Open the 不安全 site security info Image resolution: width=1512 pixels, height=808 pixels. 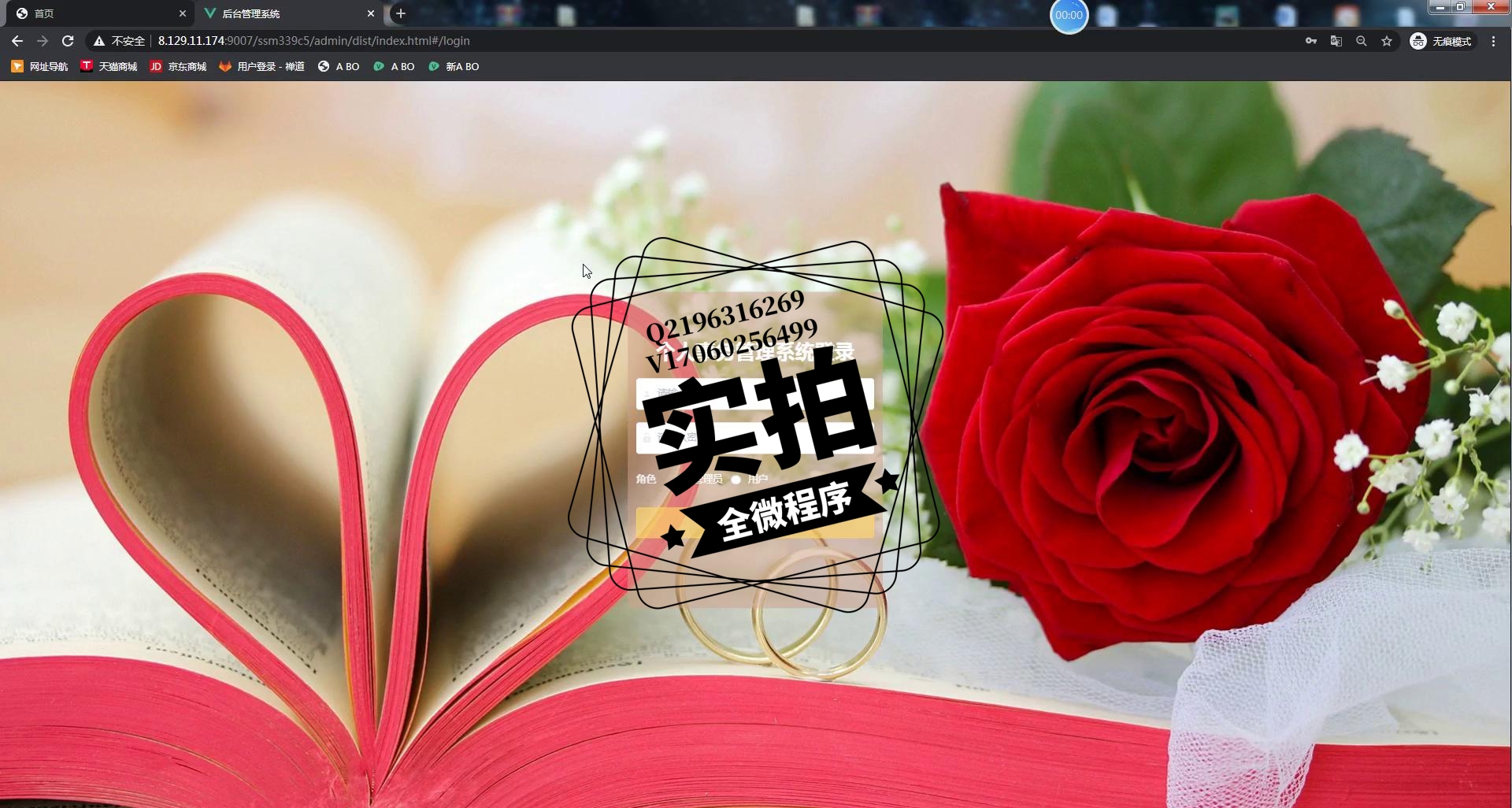[x=120, y=41]
